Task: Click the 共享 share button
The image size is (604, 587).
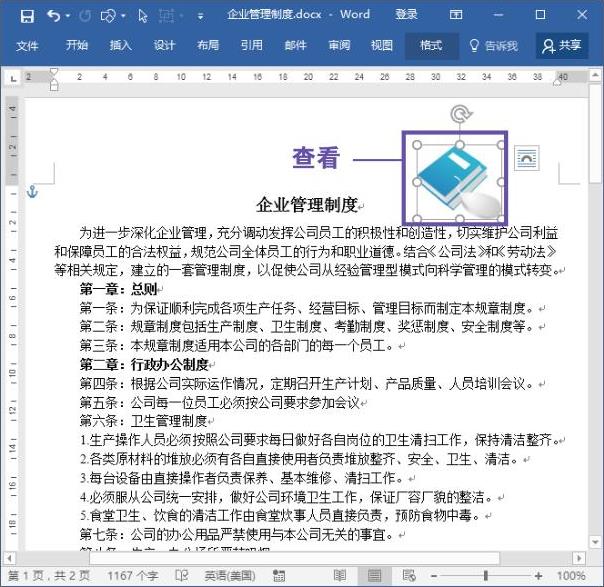Action: pos(562,46)
